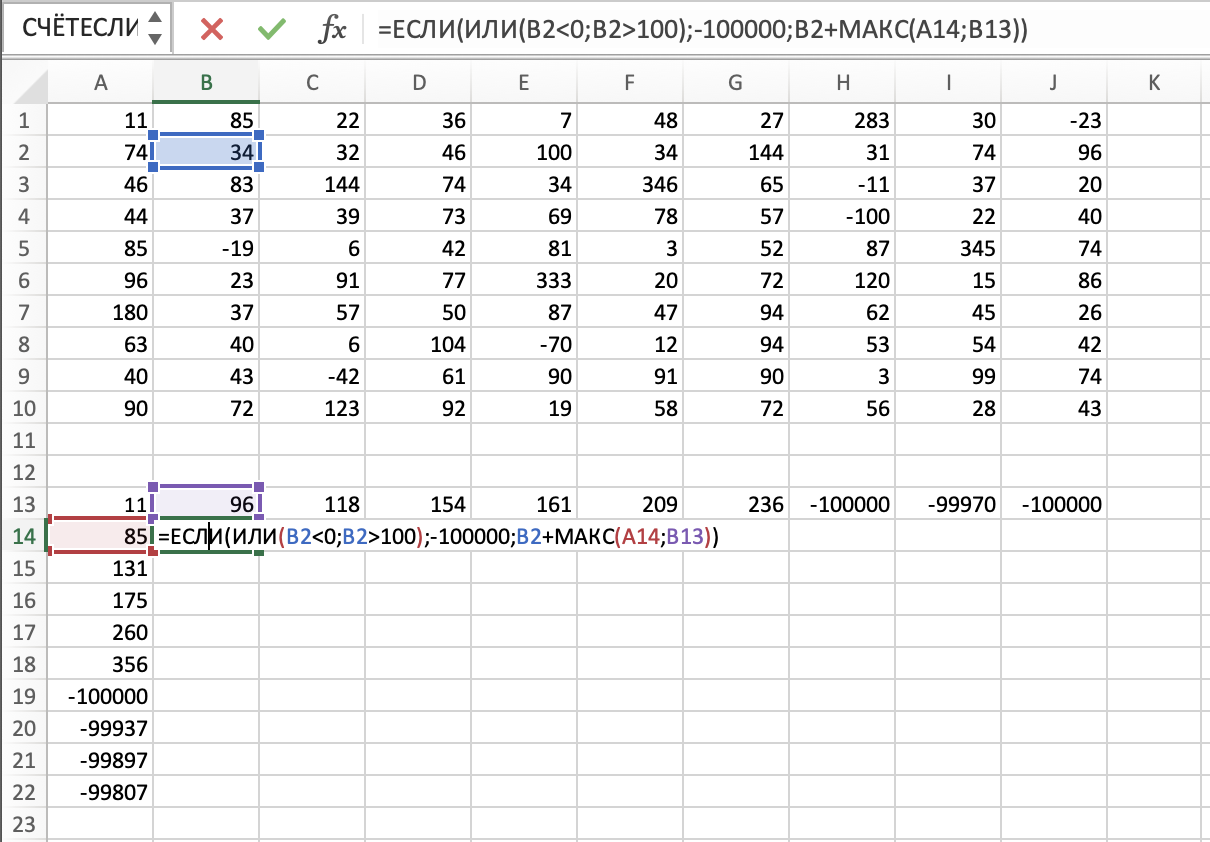This screenshot has width=1210, height=842.
Task: Open the fx Insert Function dialog
Action: (332, 30)
